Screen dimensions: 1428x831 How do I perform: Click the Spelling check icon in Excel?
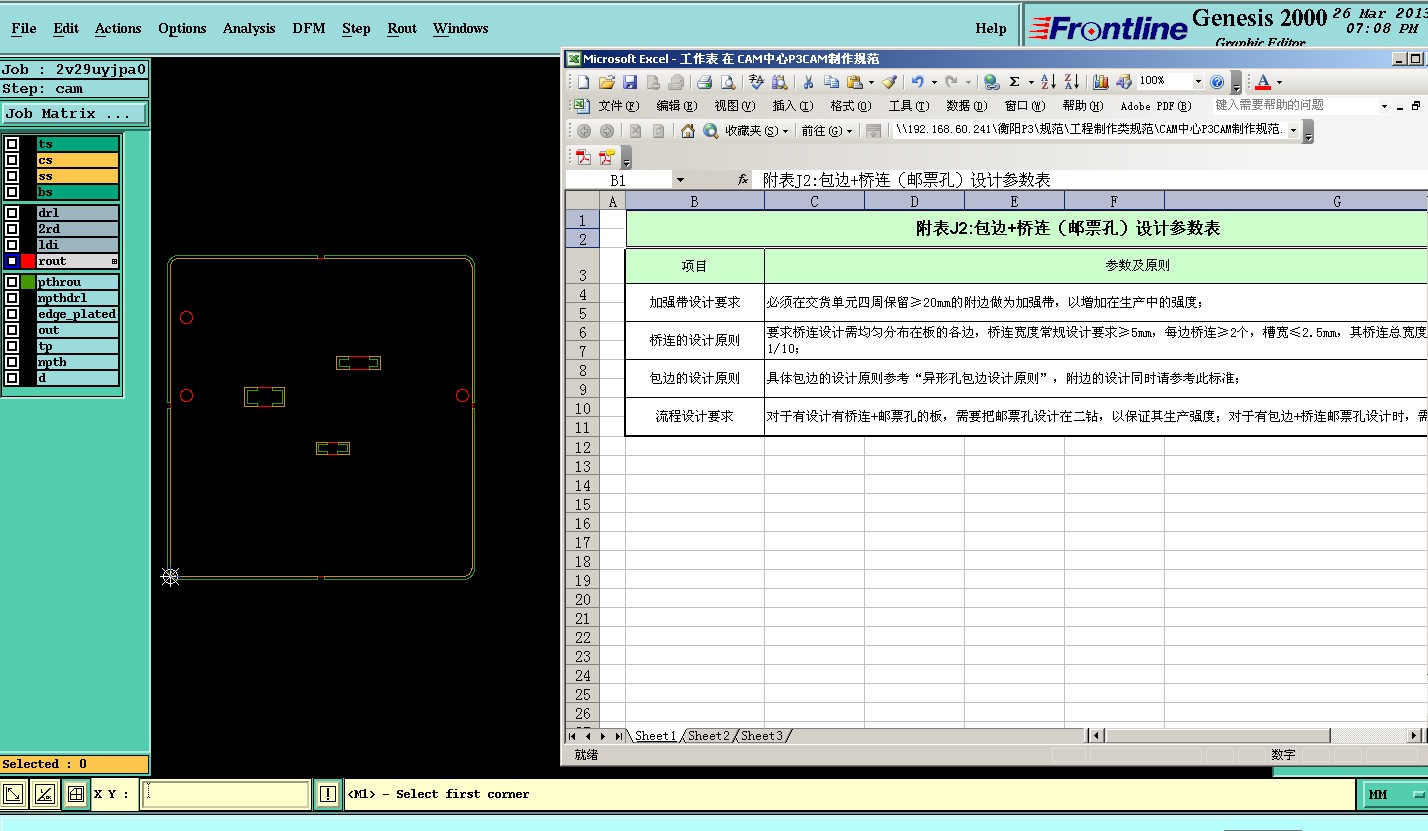(x=757, y=82)
